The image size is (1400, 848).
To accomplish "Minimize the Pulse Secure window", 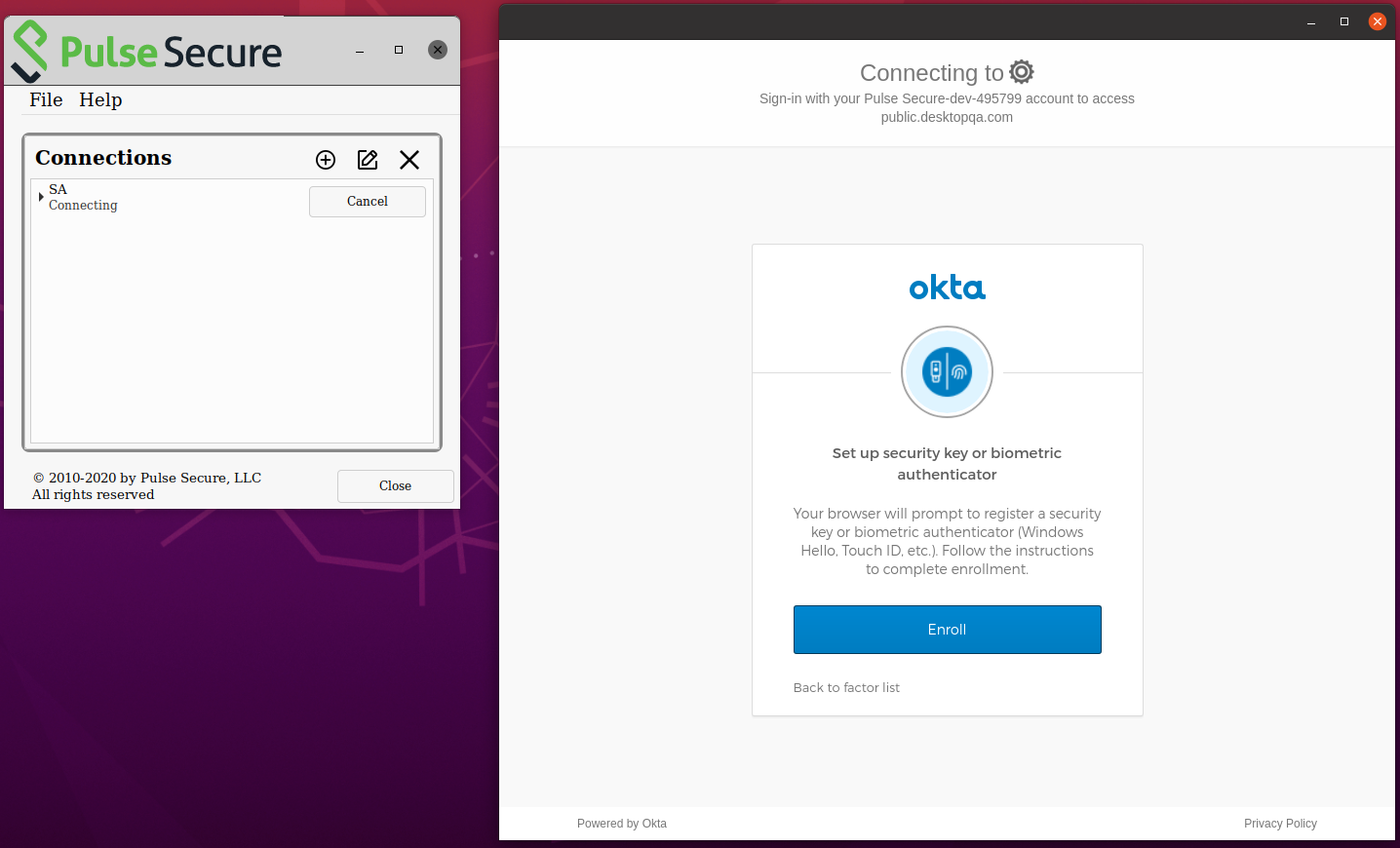I will pyautogui.click(x=360, y=50).
